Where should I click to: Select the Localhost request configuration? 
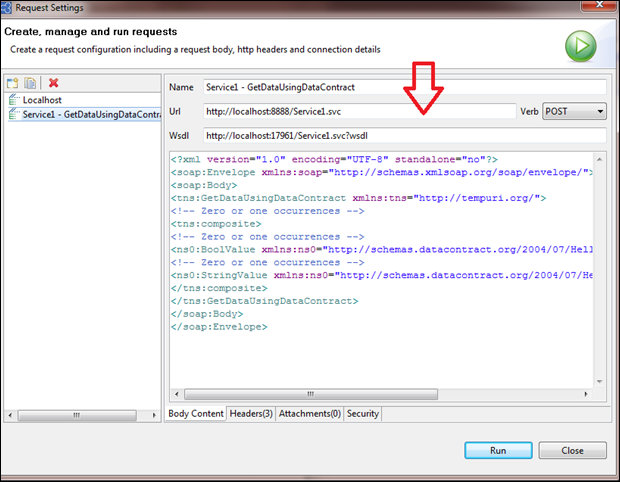42,100
